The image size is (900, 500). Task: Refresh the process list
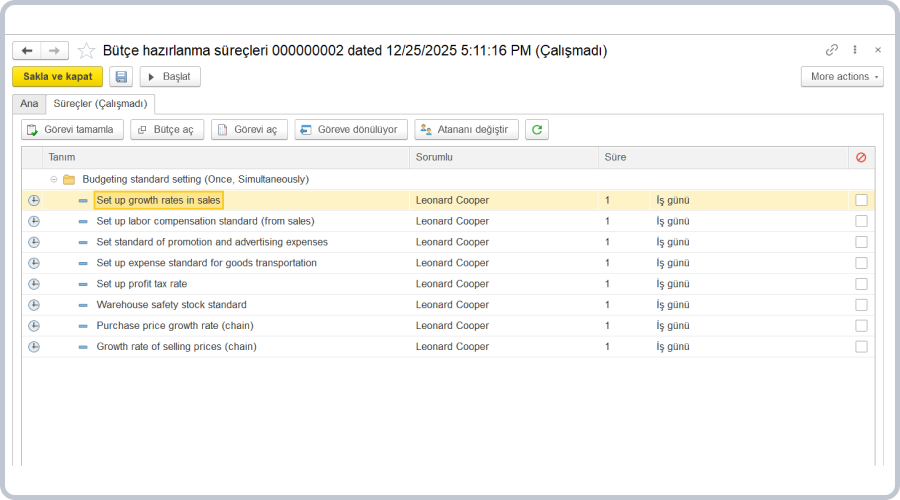[537, 130]
